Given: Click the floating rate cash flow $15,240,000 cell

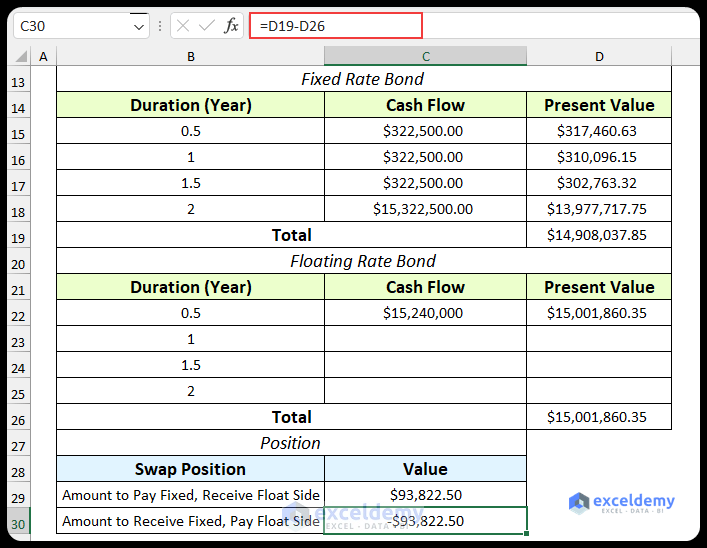Looking at the screenshot, I should coord(425,313).
